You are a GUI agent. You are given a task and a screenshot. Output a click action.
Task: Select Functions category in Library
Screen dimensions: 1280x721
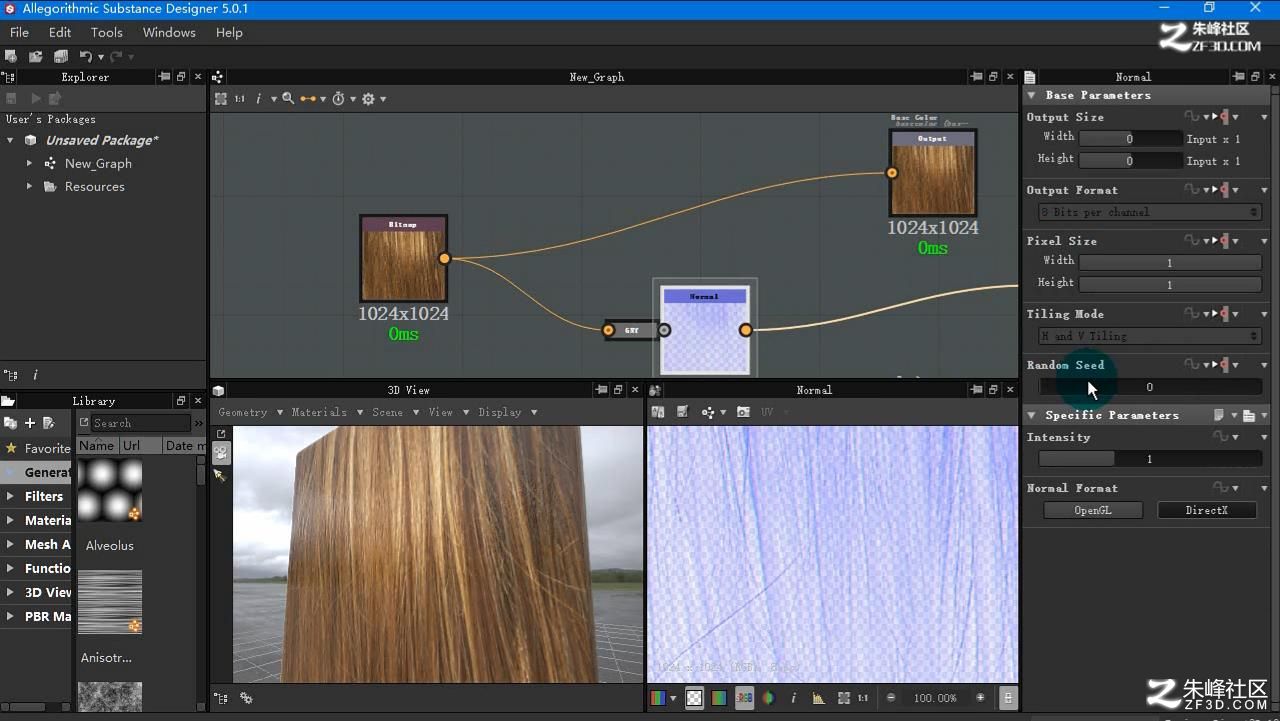tap(37, 568)
